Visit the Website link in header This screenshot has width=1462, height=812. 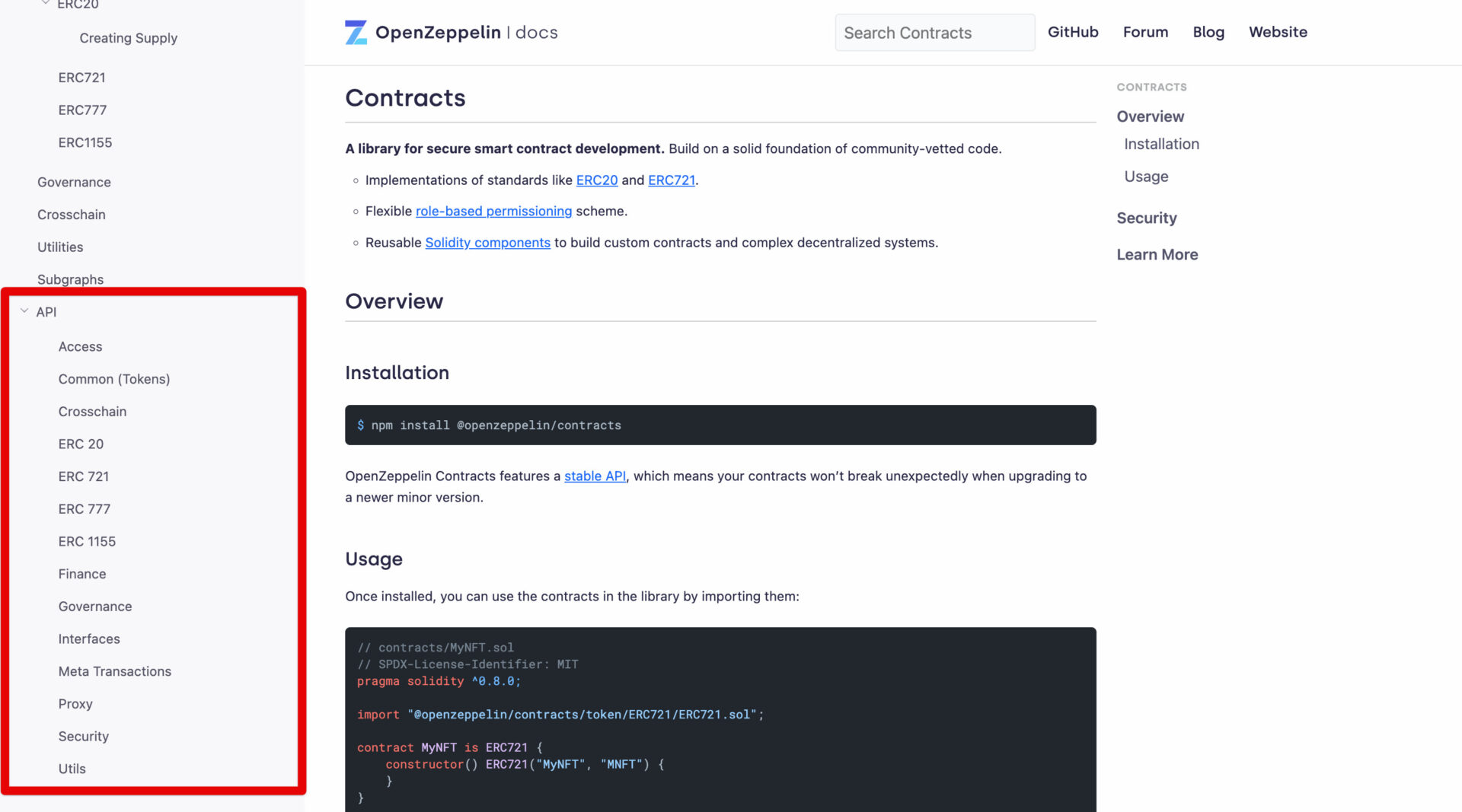point(1278,32)
